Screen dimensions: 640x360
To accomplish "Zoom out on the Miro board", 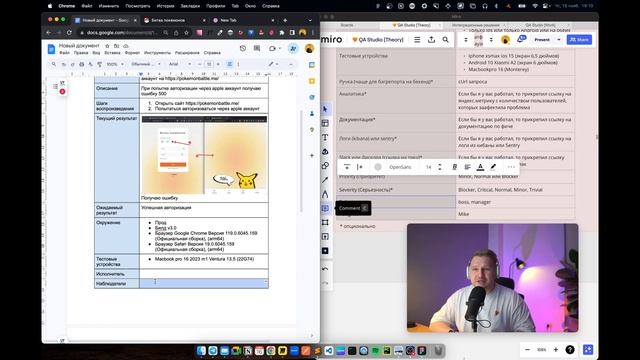I will click(x=527, y=349).
